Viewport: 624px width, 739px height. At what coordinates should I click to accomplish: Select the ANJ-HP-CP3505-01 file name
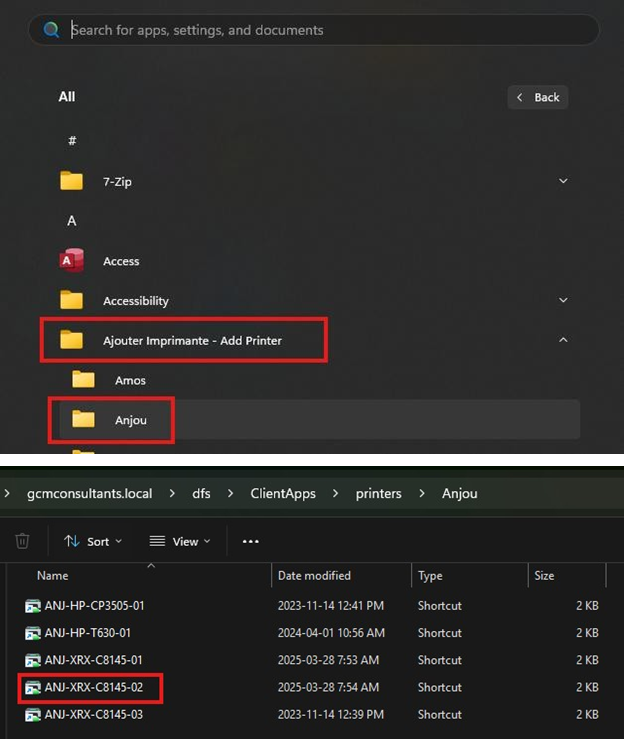click(x=94, y=606)
